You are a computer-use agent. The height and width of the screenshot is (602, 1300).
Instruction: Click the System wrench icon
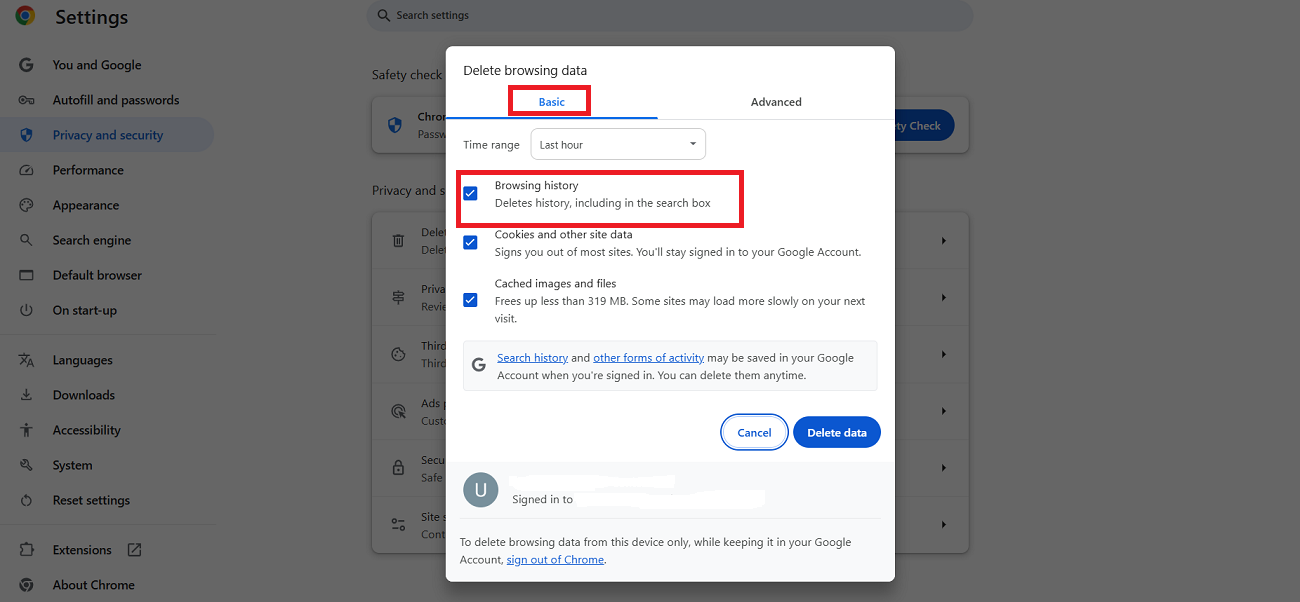coord(27,465)
